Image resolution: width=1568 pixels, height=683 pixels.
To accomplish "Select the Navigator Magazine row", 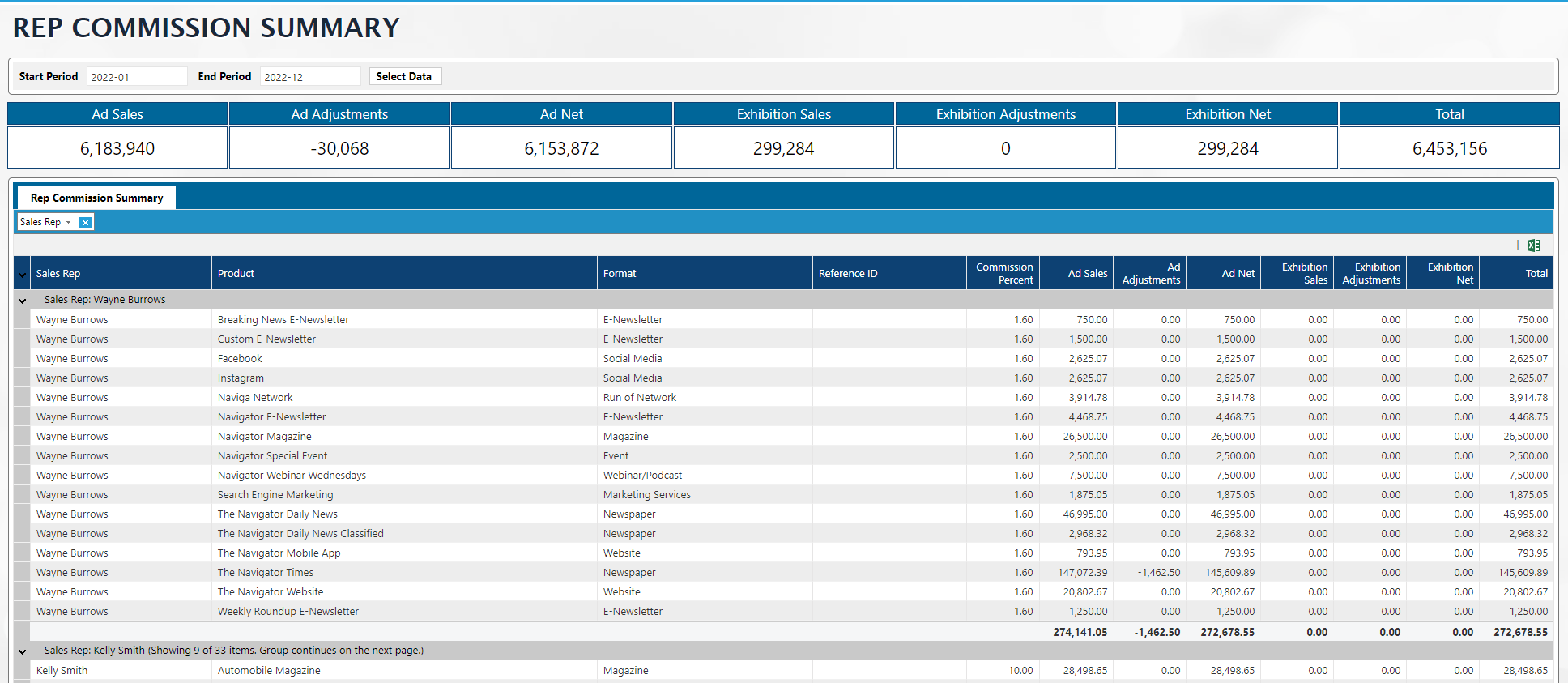I will point(264,437).
